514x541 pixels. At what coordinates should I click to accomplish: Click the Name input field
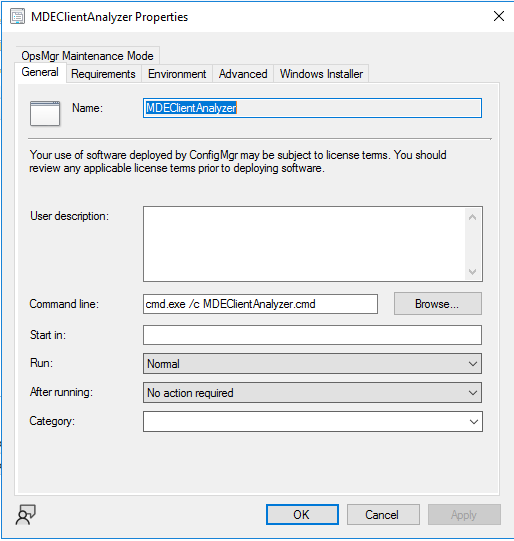[x=313, y=108]
